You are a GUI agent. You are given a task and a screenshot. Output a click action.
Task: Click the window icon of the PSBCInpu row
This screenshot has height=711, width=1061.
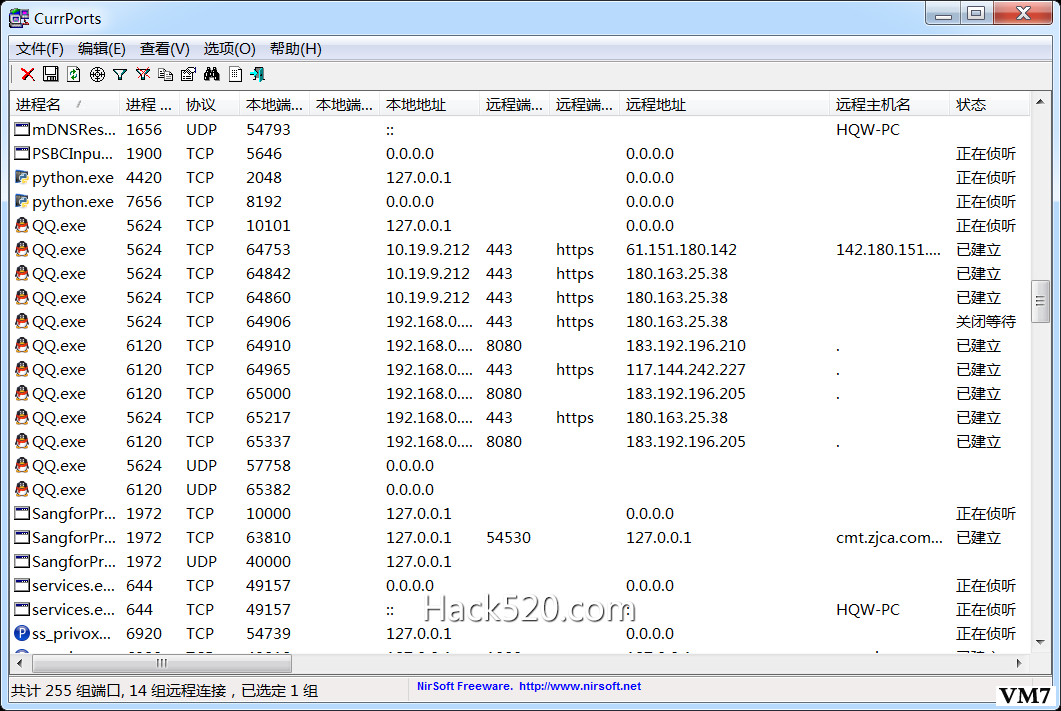coord(22,154)
